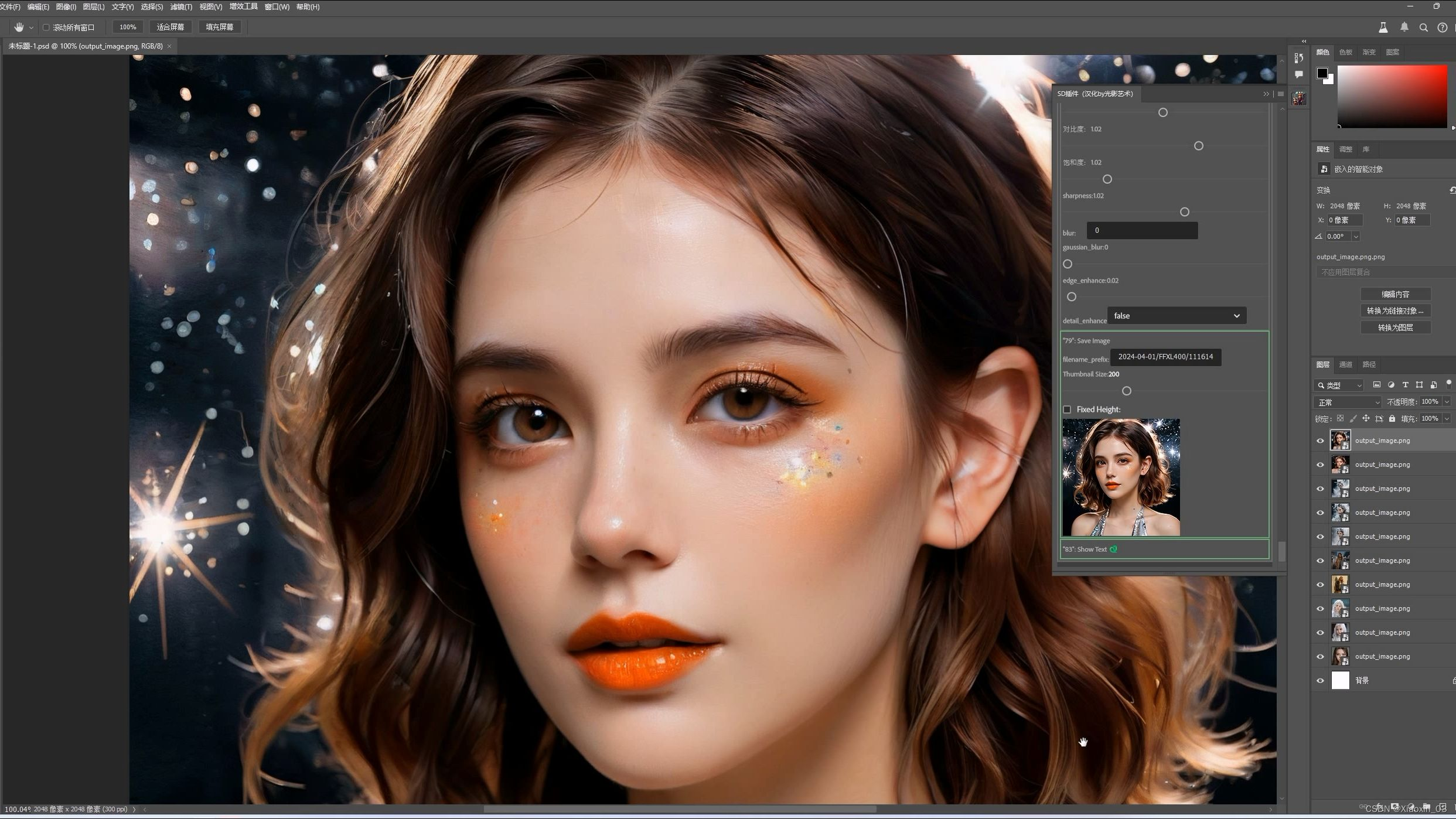Click the pixel layer filter icon

[x=1377, y=385]
